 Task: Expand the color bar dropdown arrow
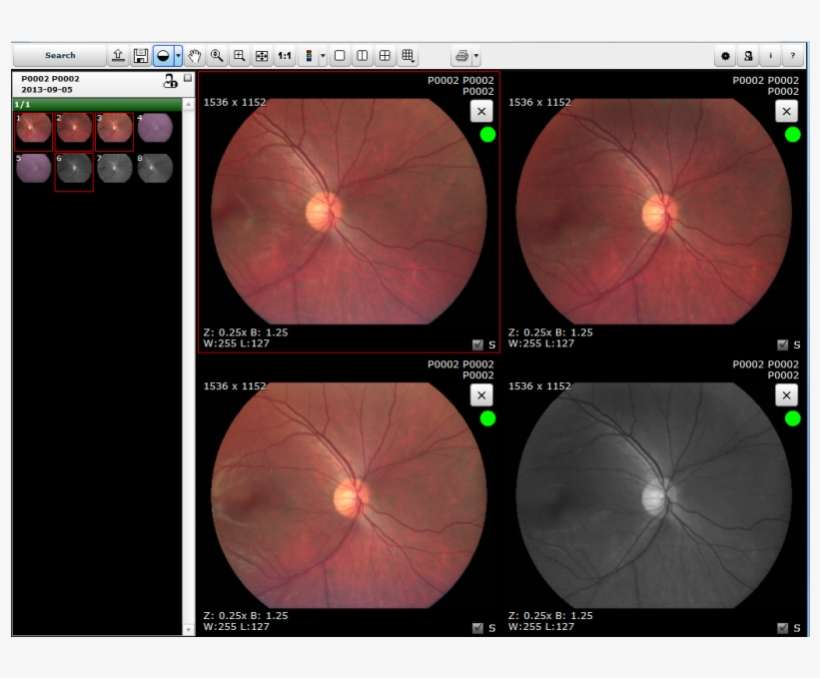tap(322, 57)
